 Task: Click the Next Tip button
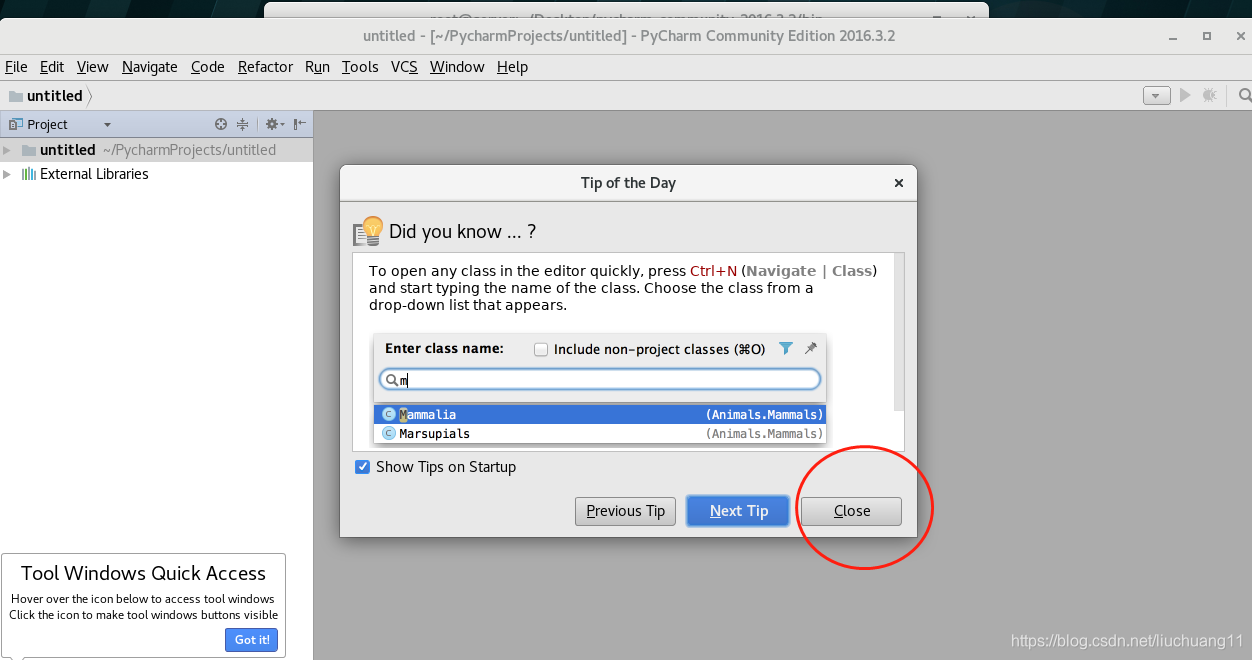(x=739, y=511)
